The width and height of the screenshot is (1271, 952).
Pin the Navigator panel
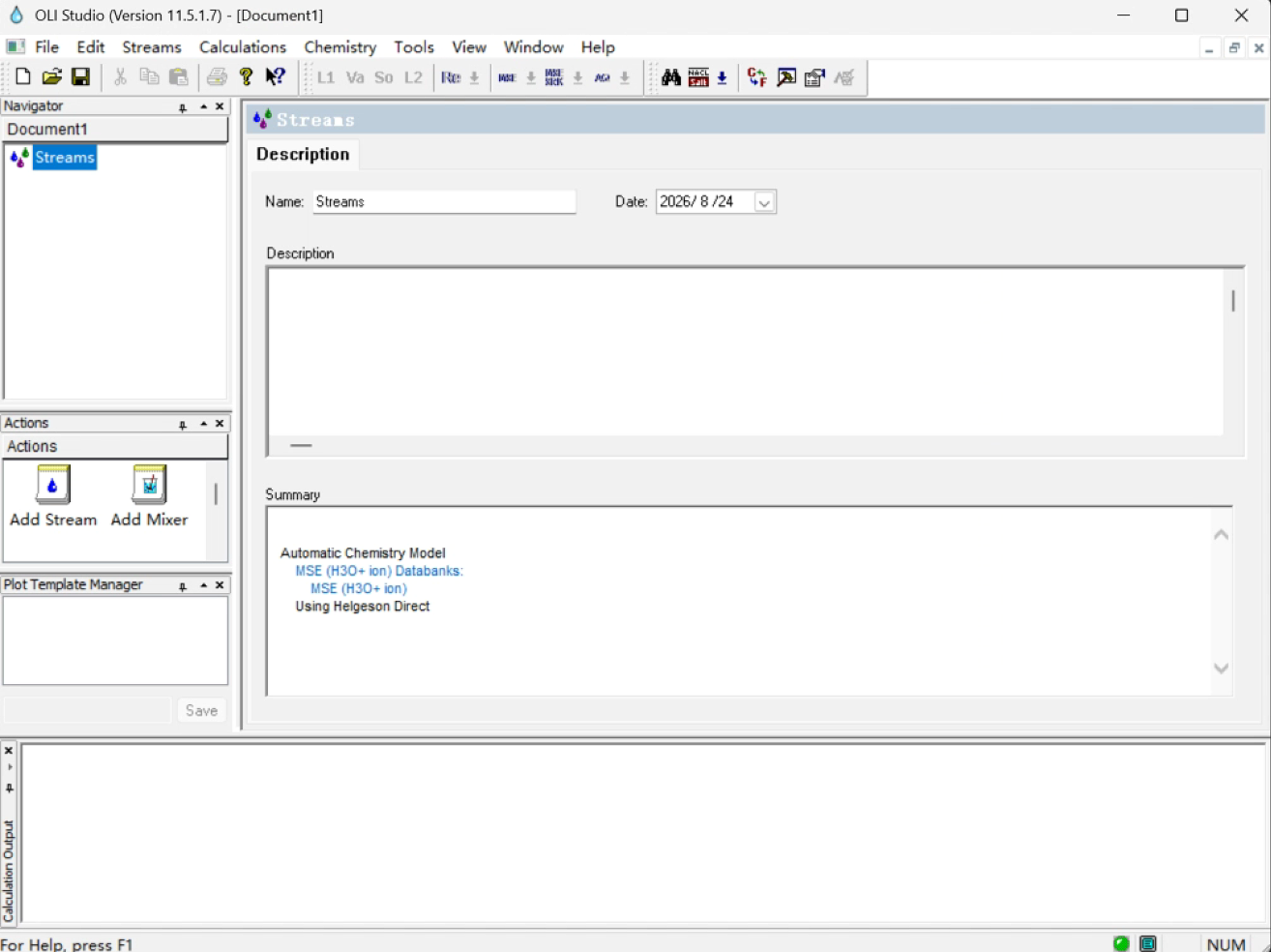tap(183, 107)
